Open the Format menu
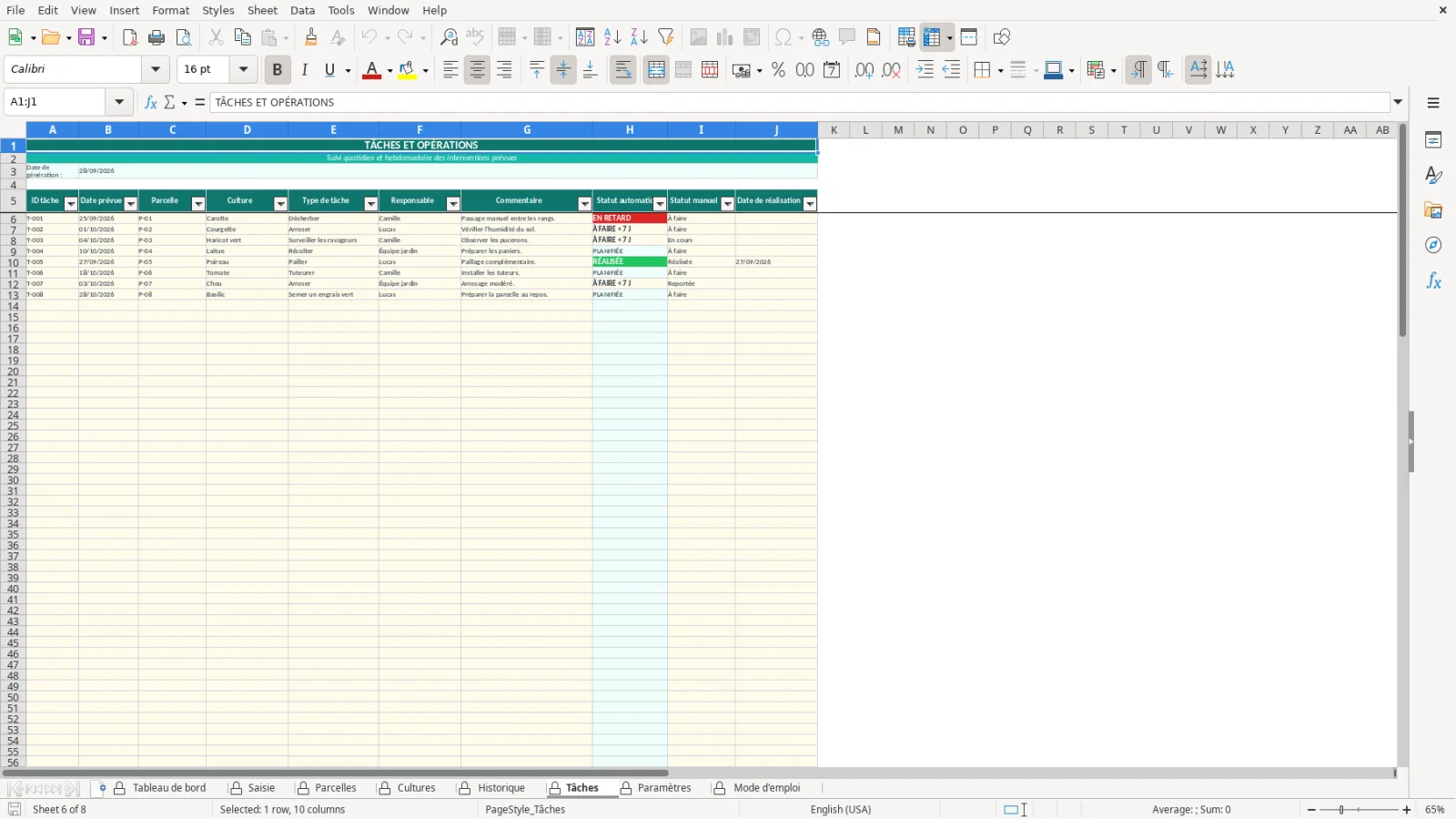This screenshot has width=1456, height=819. point(171,10)
